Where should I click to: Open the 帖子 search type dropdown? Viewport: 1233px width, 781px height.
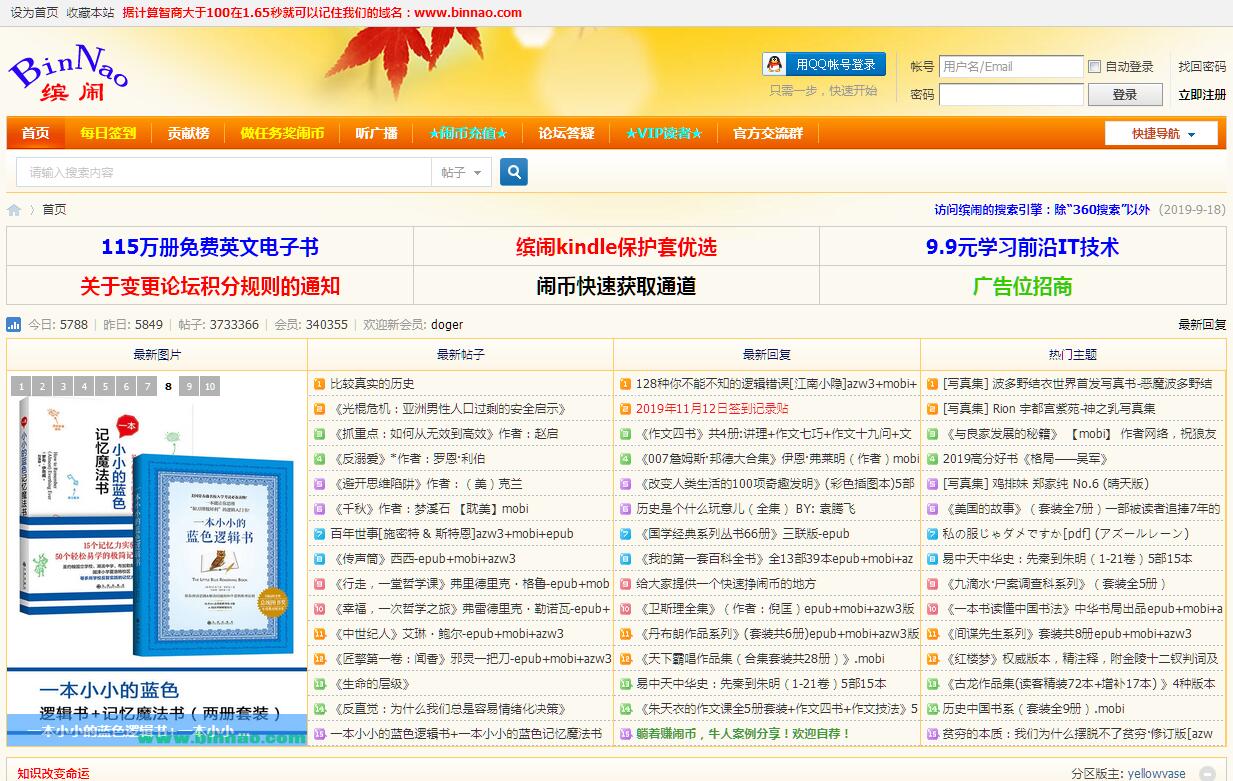click(461, 173)
